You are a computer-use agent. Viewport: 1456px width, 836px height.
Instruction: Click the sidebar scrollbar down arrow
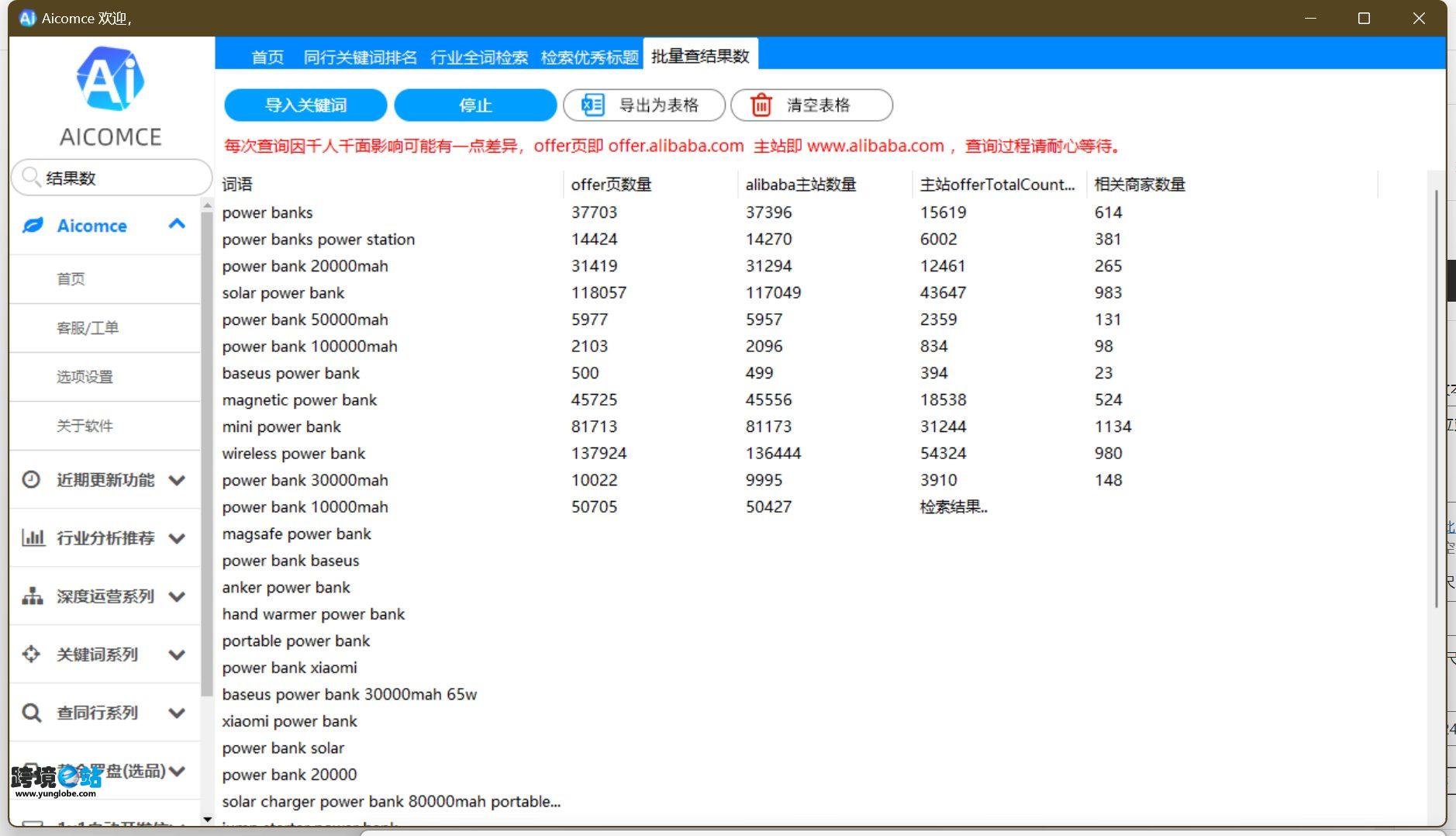(207, 819)
